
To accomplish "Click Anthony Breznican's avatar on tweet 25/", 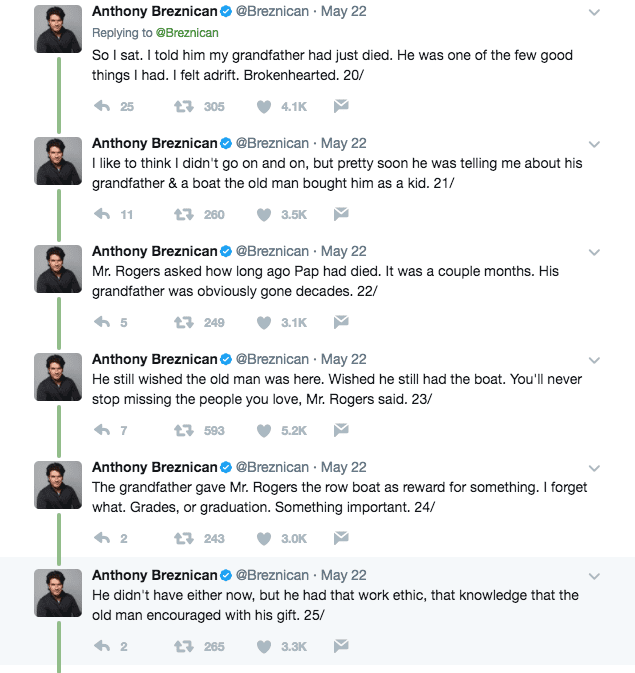I will (58, 592).
